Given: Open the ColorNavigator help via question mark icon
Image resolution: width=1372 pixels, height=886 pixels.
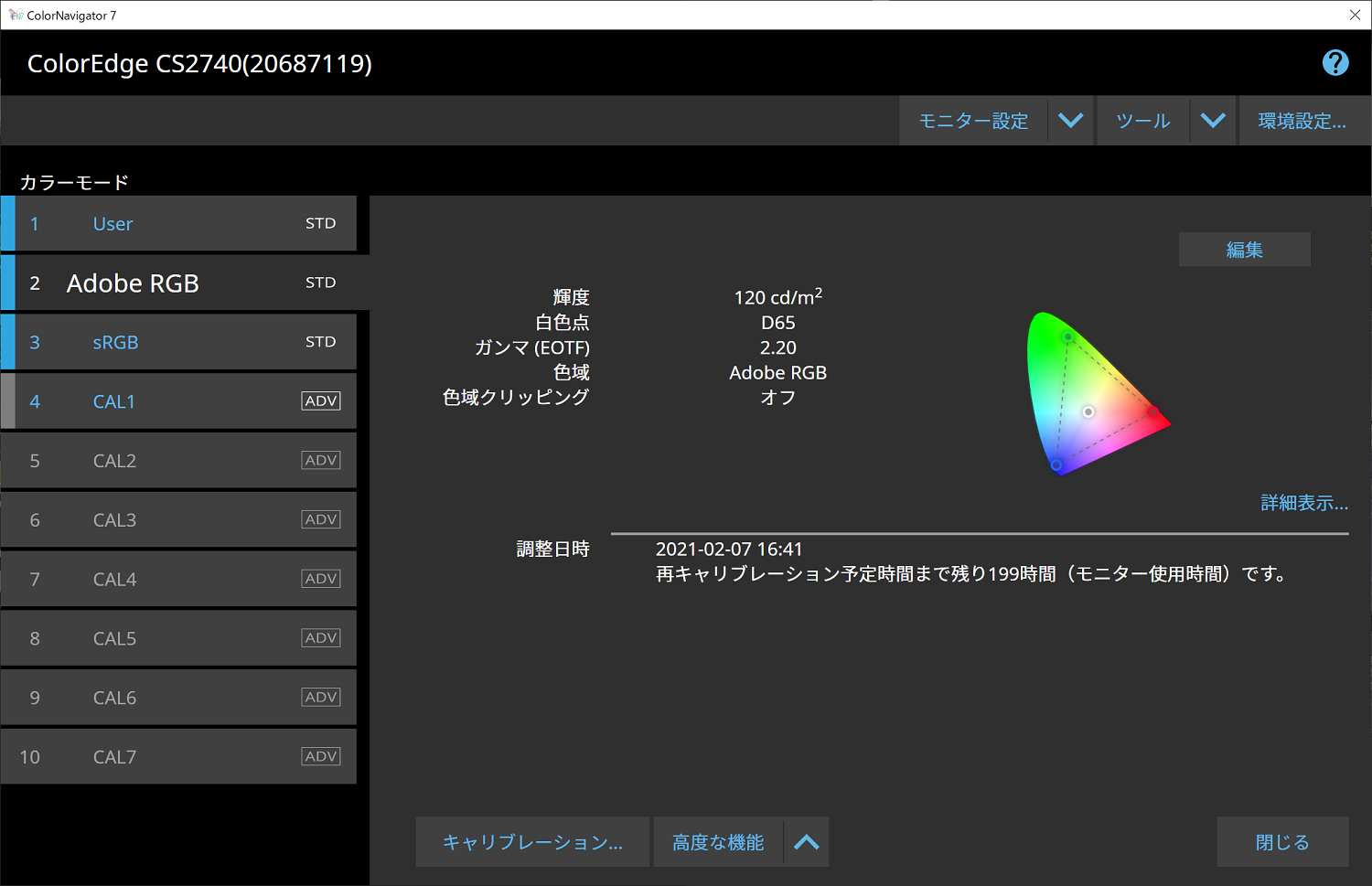Looking at the screenshot, I should pos(1334,62).
